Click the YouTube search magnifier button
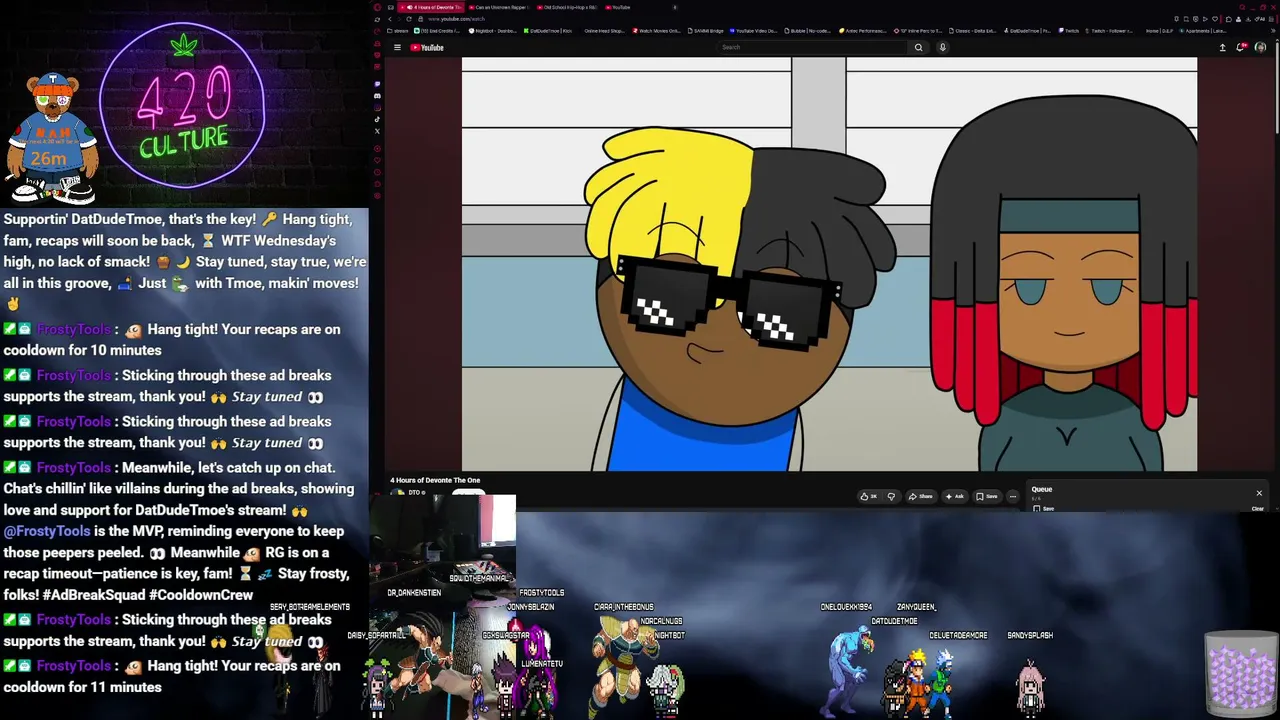 tap(918, 47)
